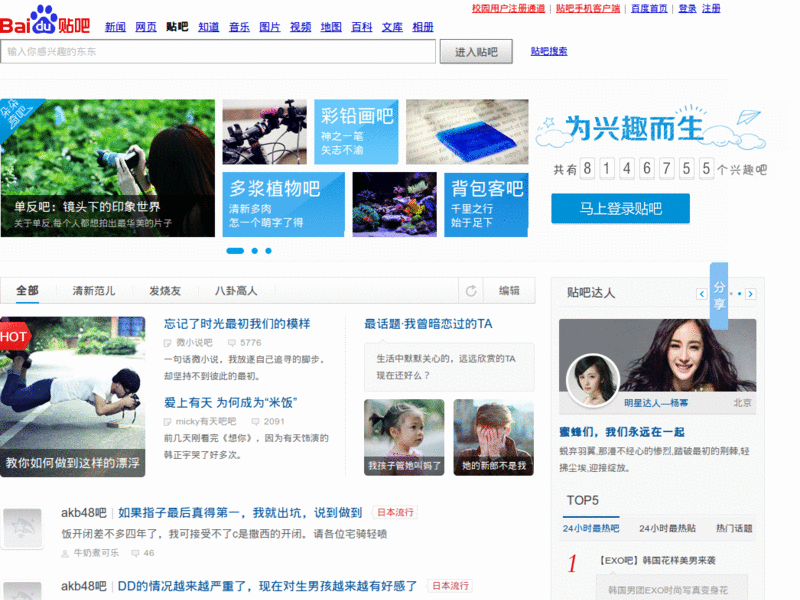800x600 pixels.
Task: Focus the 输入你感兴趣的东东 search field
Action: tap(218, 52)
